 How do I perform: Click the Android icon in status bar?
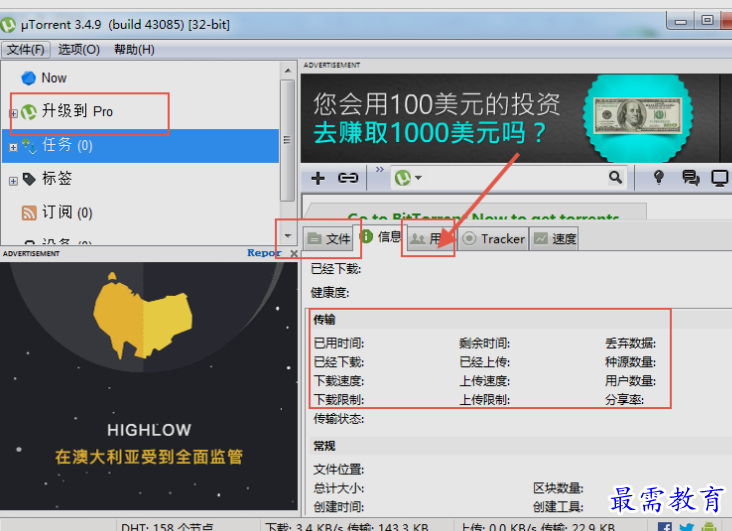709,527
